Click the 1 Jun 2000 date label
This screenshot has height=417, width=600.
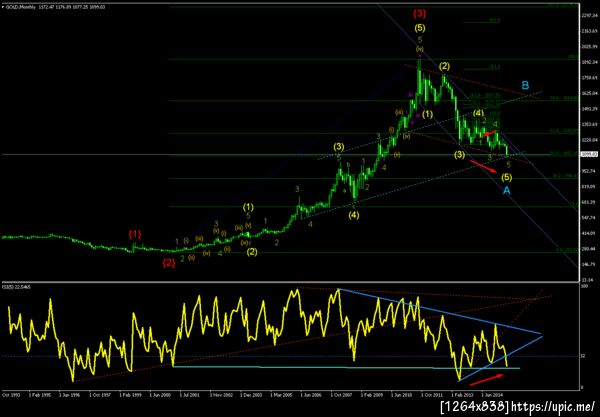[160, 394]
